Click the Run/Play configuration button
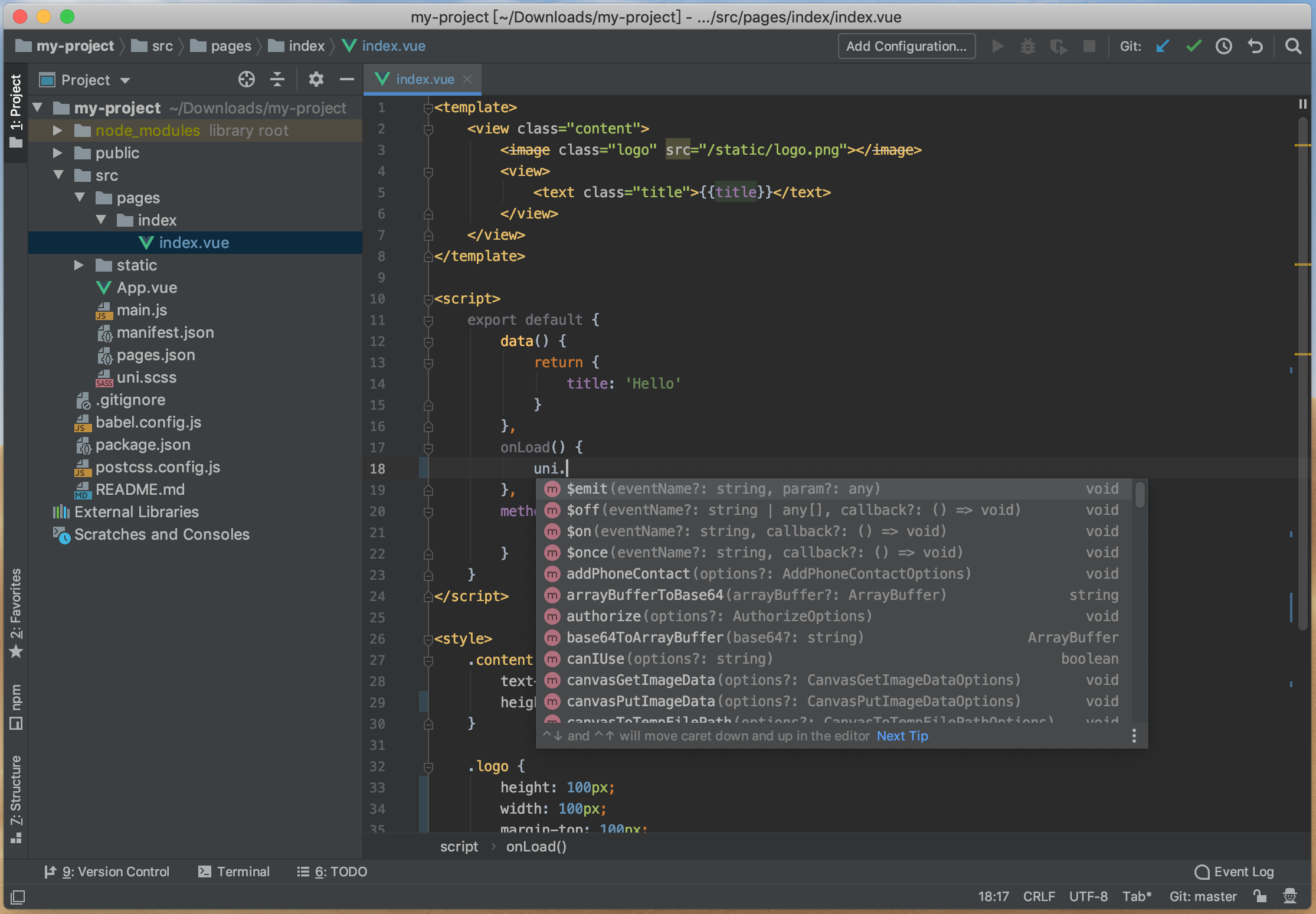 998,47
